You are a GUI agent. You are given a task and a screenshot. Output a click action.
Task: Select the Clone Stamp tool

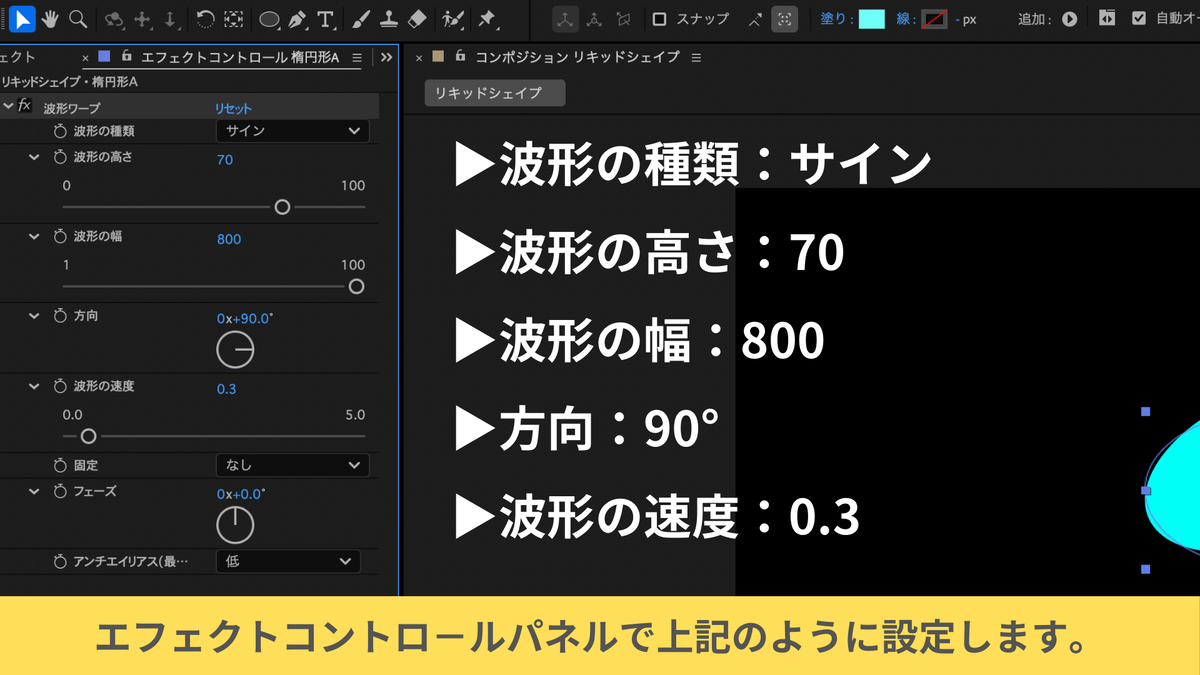coord(390,19)
